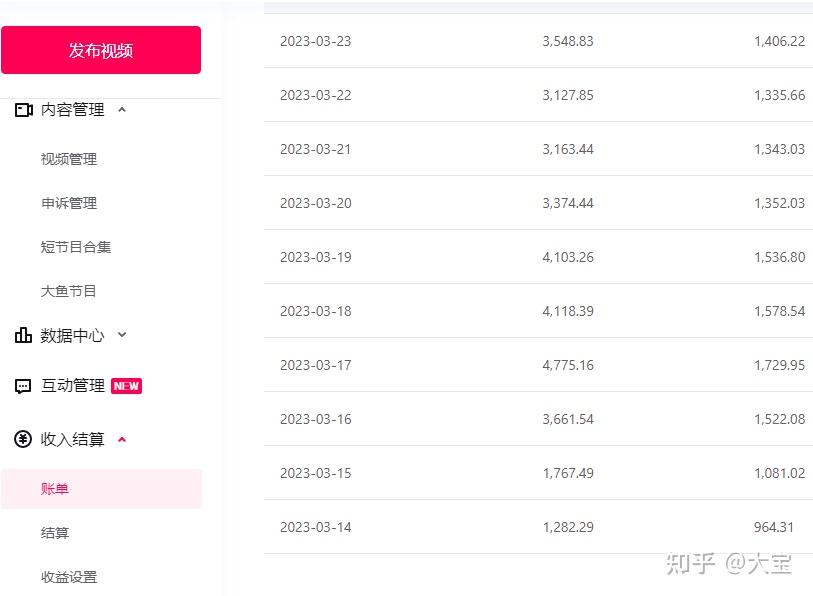This screenshot has height=596, width=813.
Task: Click the NEW badge beside 互动管理
Action: (x=126, y=386)
